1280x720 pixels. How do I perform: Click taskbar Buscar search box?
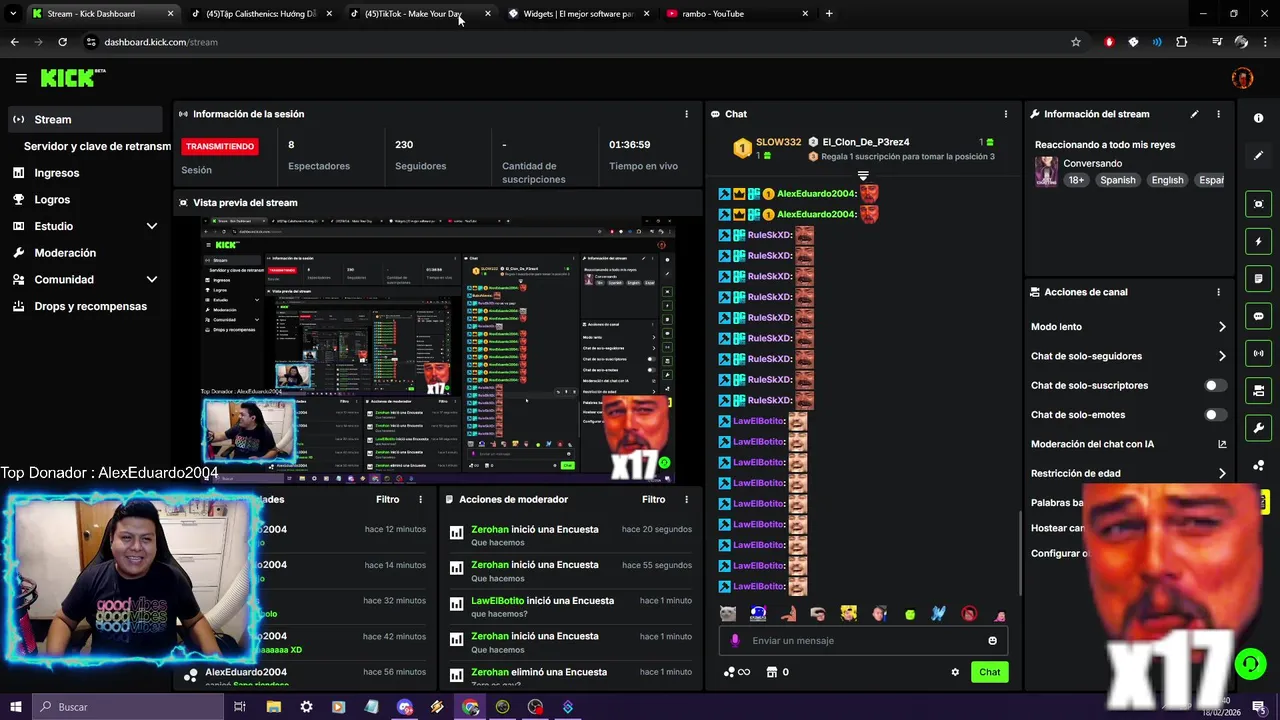point(128,707)
